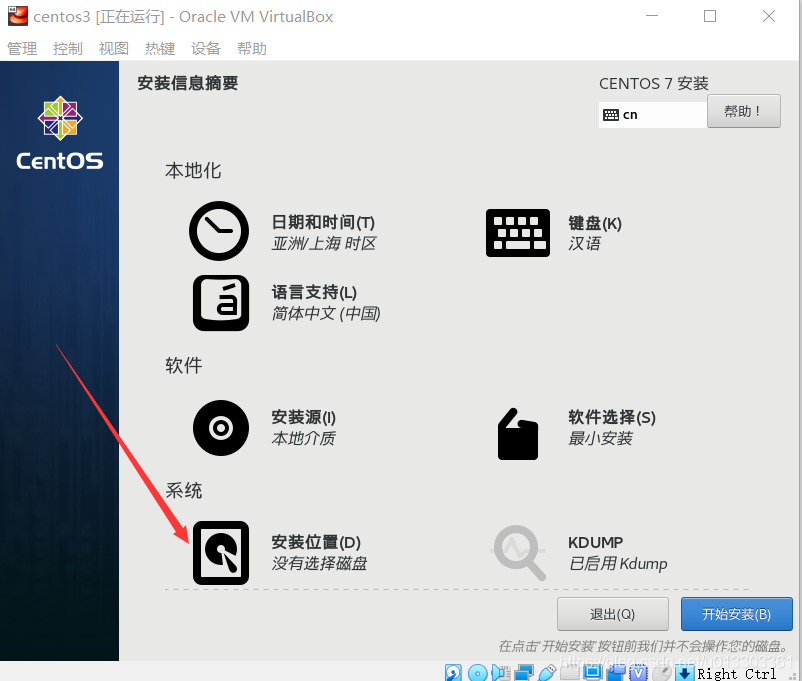Open the language support icon
This screenshot has width=802, height=681.
pyautogui.click(x=220, y=303)
